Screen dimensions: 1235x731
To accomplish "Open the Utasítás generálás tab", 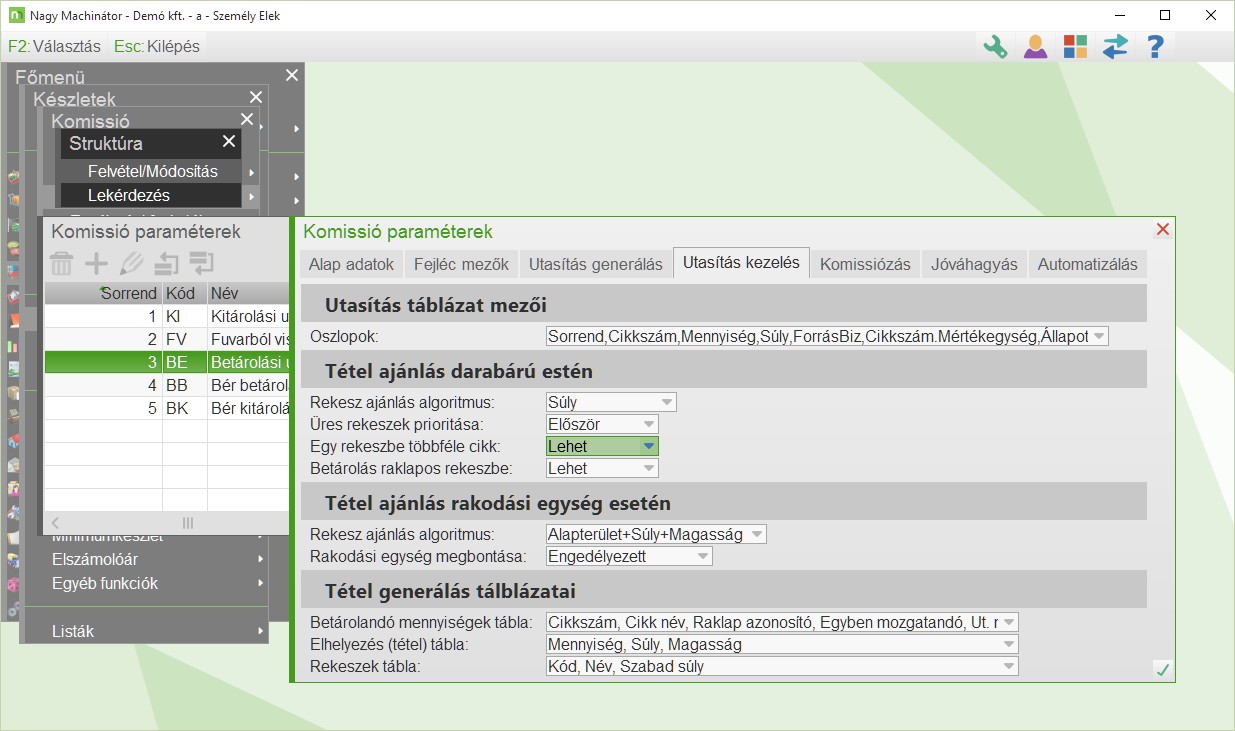I will tap(595, 264).
